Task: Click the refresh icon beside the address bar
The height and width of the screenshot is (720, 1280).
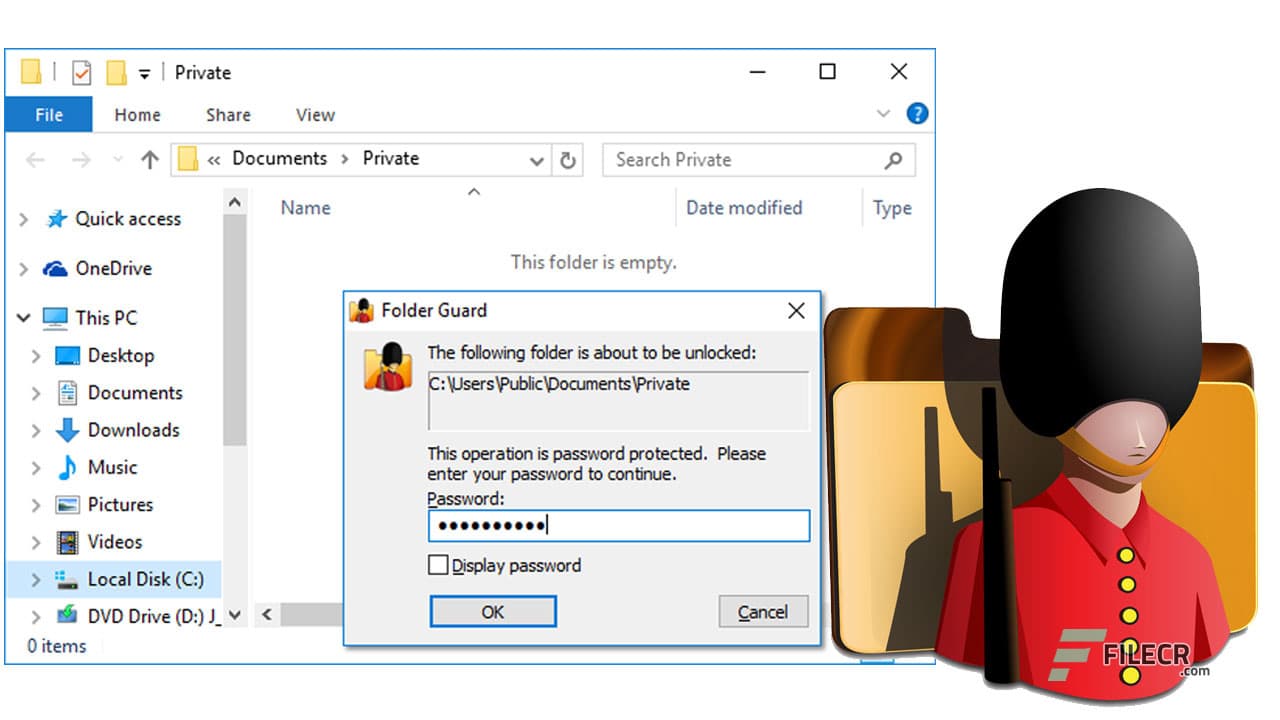Action: [x=568, y=159]
